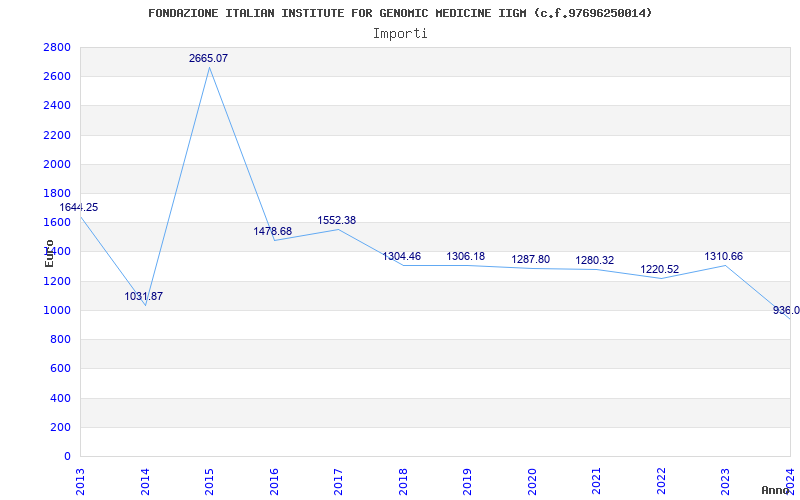This screenshot has width=800, height=500.
Task: Select the 1478.68 value label
Action: pyautogui.click(x=273, y=231)
